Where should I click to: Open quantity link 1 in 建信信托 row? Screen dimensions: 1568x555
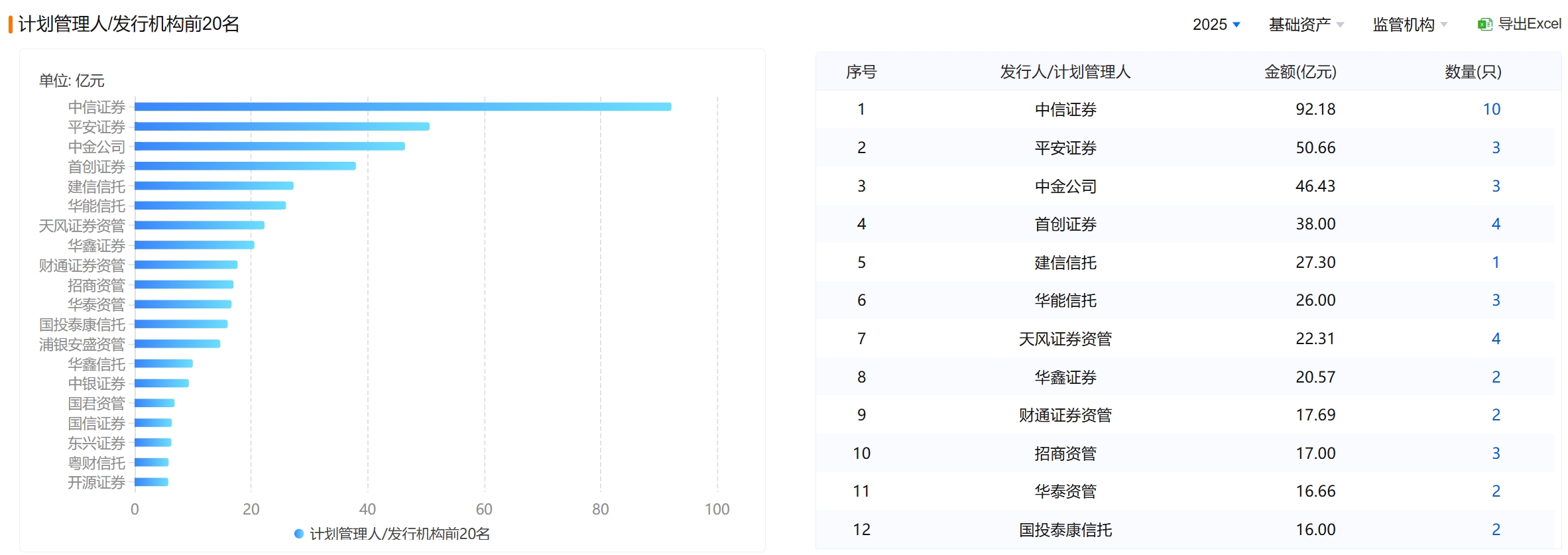click(x=1496, y=263)
